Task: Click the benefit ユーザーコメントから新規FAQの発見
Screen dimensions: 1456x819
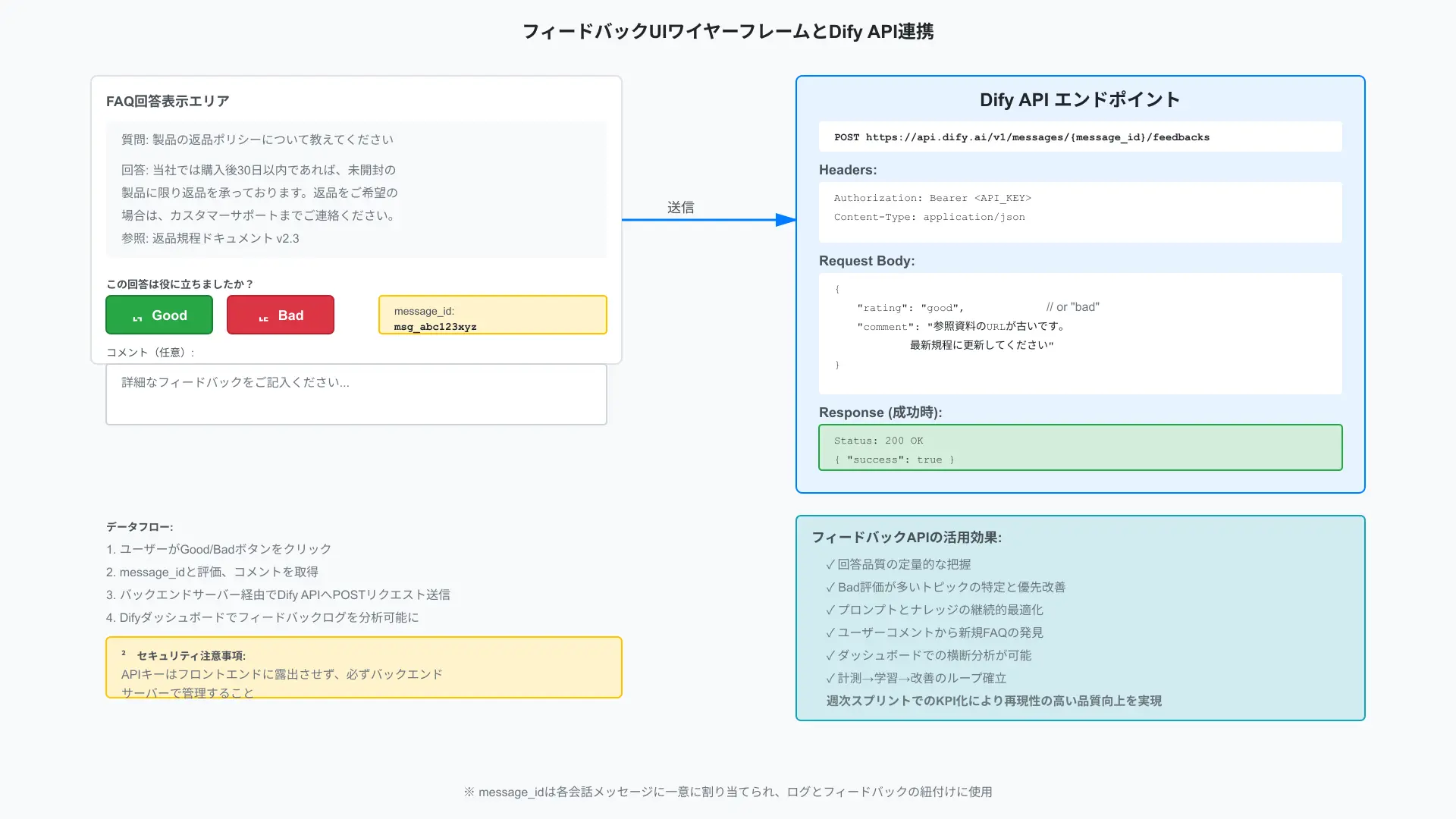Action: 934,632
